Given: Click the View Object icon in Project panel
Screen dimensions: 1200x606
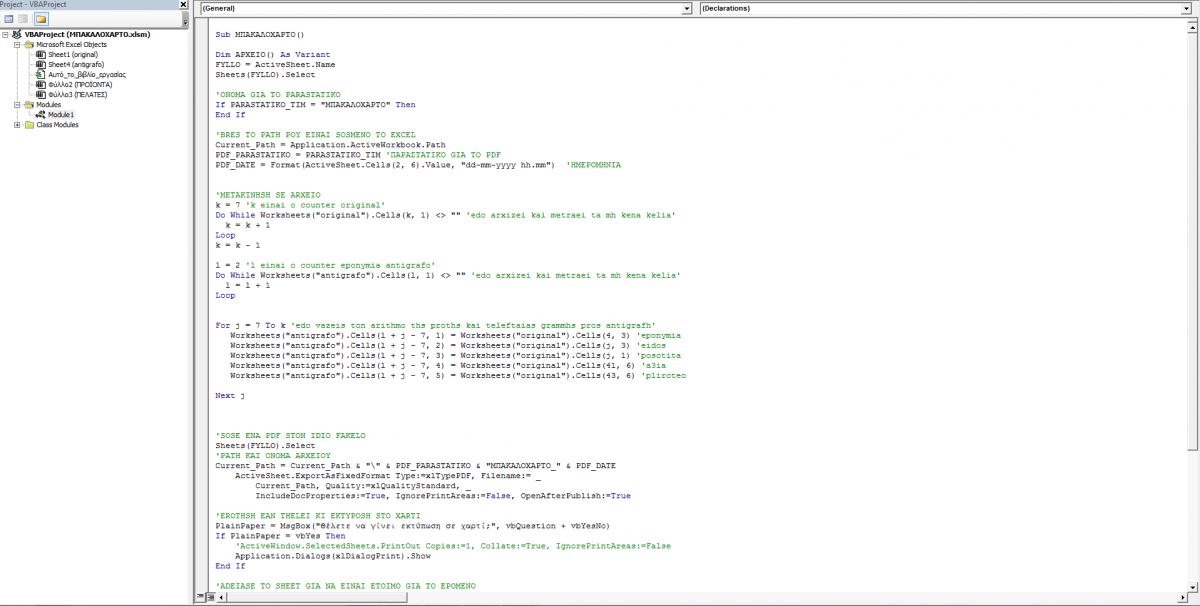Looking at the screenshot, I should (x=23, y=19).
